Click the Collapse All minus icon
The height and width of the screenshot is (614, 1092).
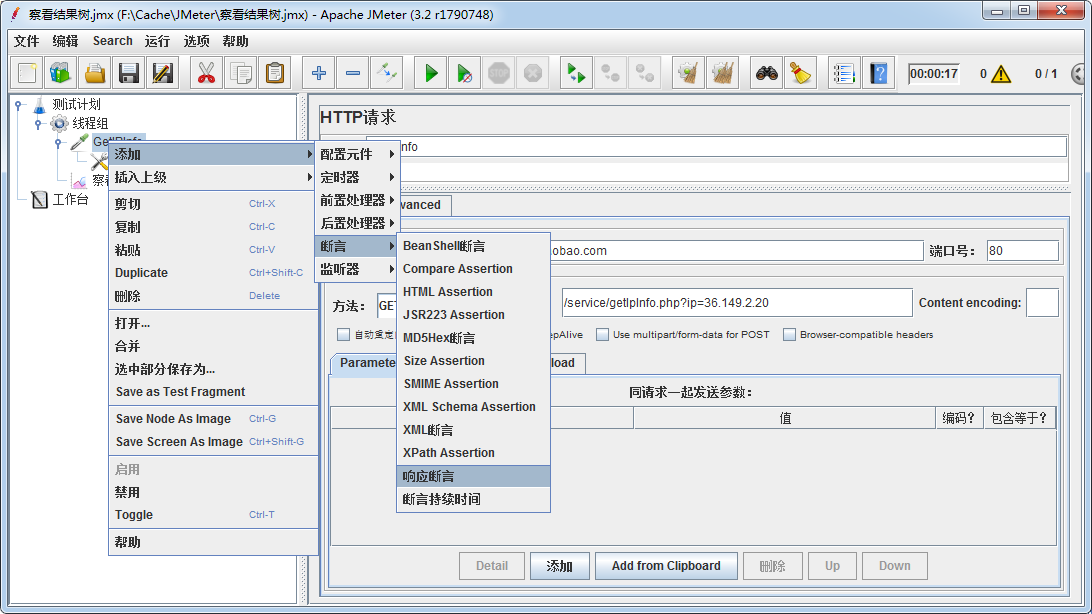click(x=353, y=73)
